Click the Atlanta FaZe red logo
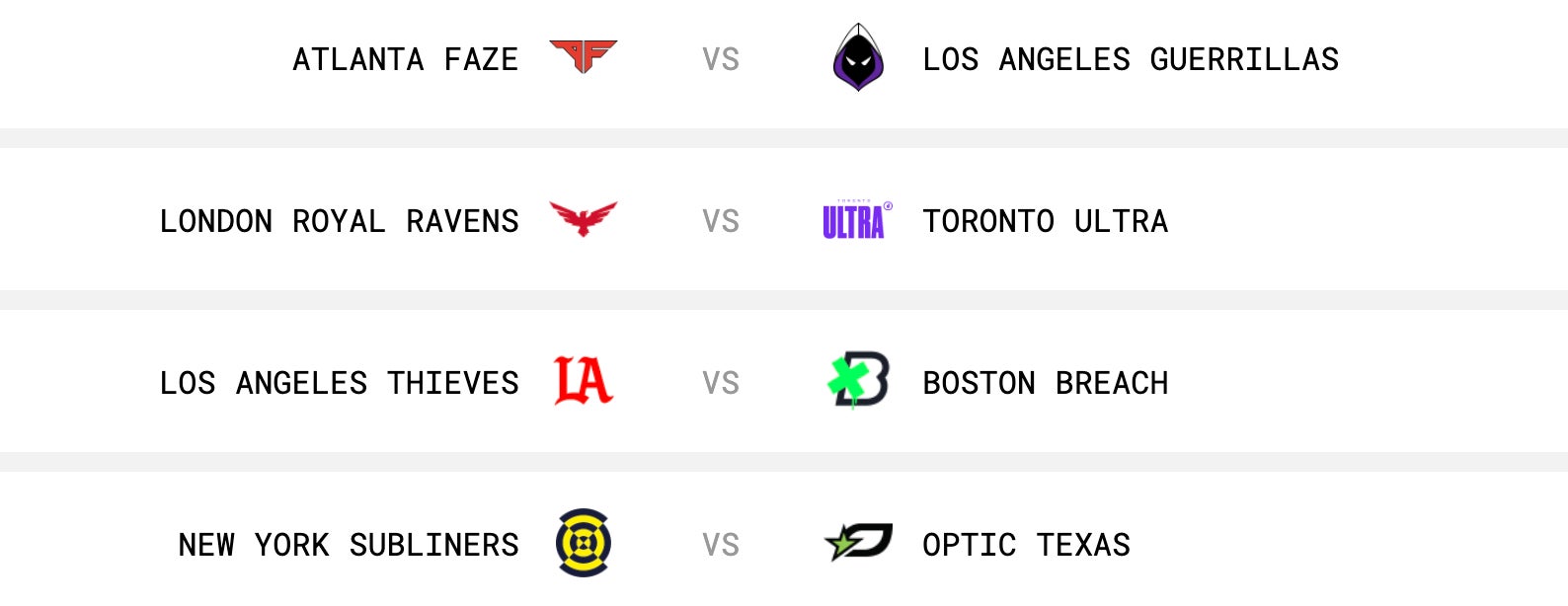Screen dimensions: 1568x606 583,56
